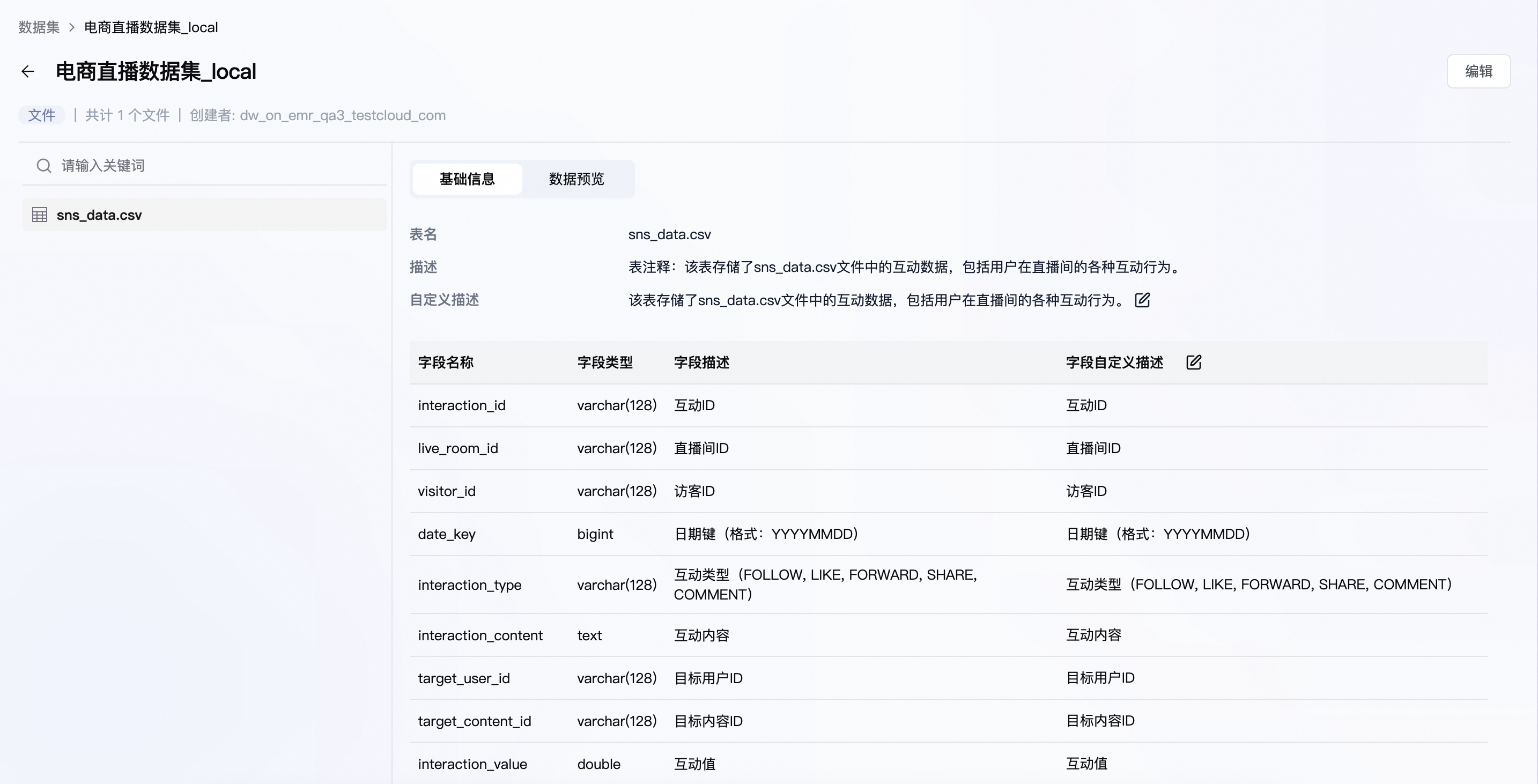The image size is (1538, 784).
Task: Select sns_data.csv in the file list
Action: (99, 215)
